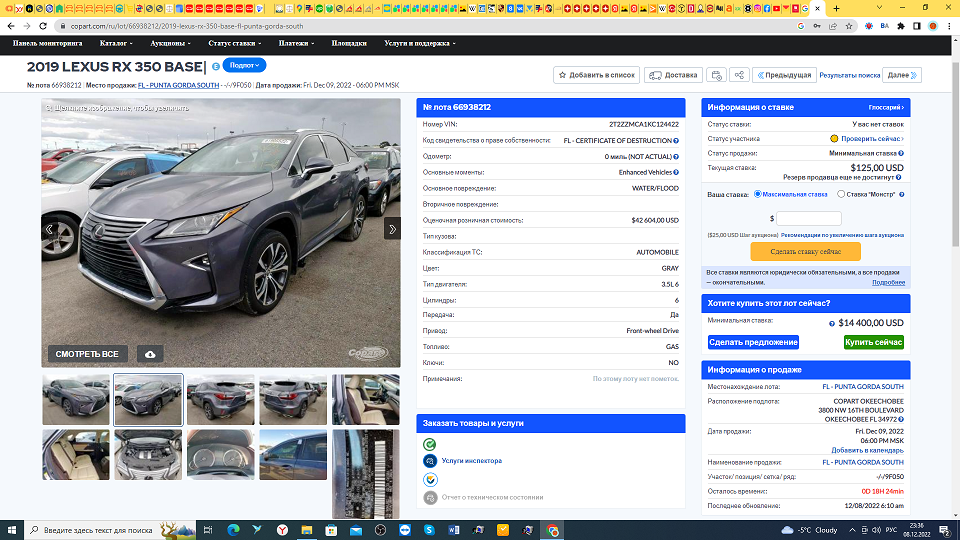Screen dimensions: 960x540
Task: Open Услуги инспектора link
Action: point(471,461)
